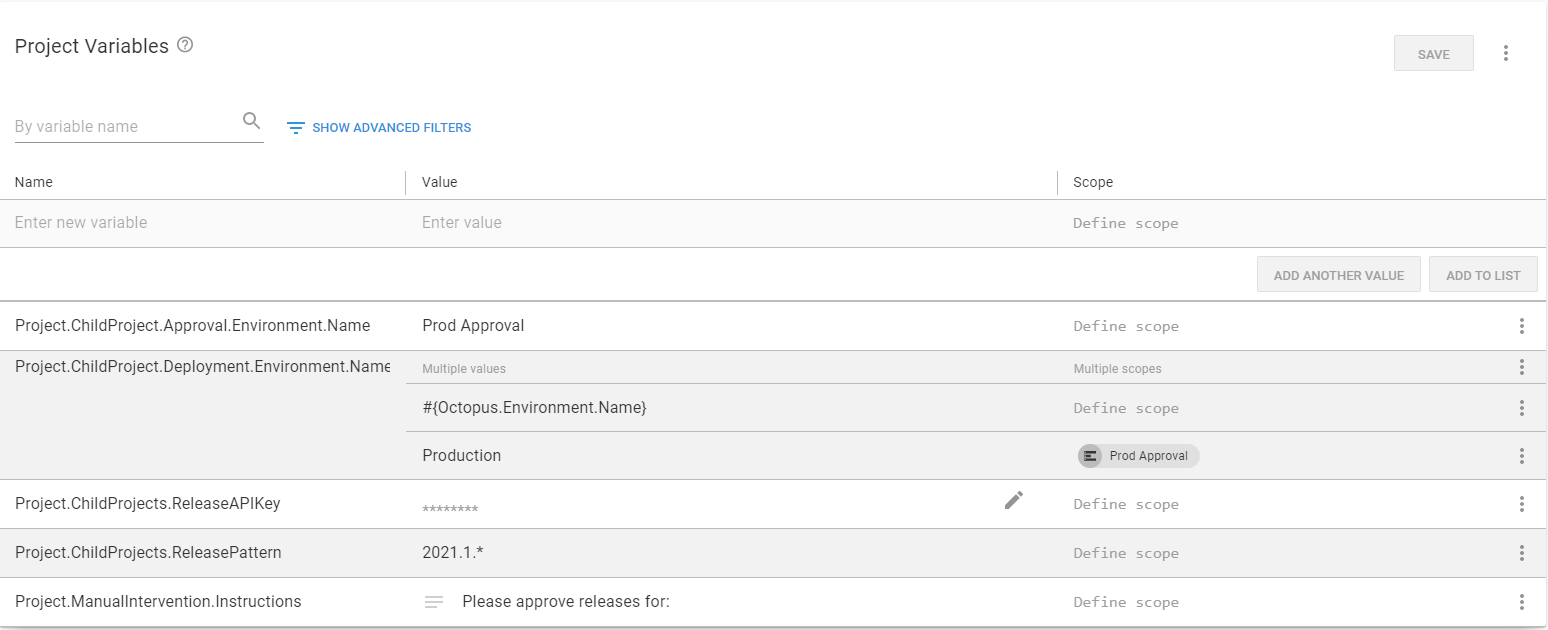
Task: Click the environment icon in the Prod Approval chip
Action: pos(1089,455)
